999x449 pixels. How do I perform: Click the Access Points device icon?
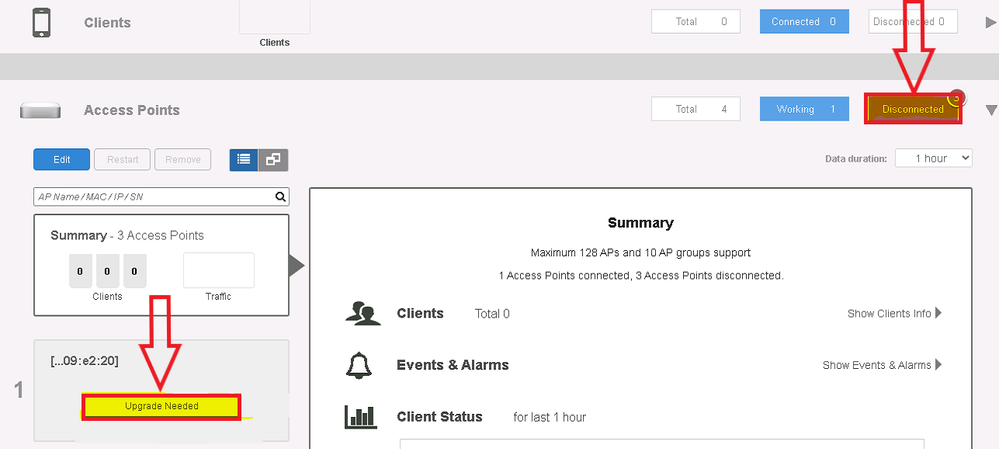click(41, 110)
